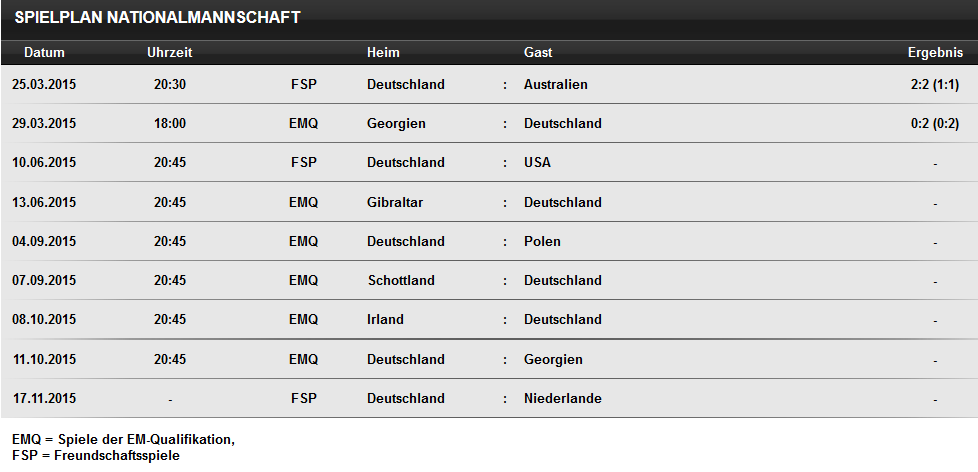Screen dimensions: 978x472
Task: Click the Ergebnis column header
Action: (x=935, y=52)
